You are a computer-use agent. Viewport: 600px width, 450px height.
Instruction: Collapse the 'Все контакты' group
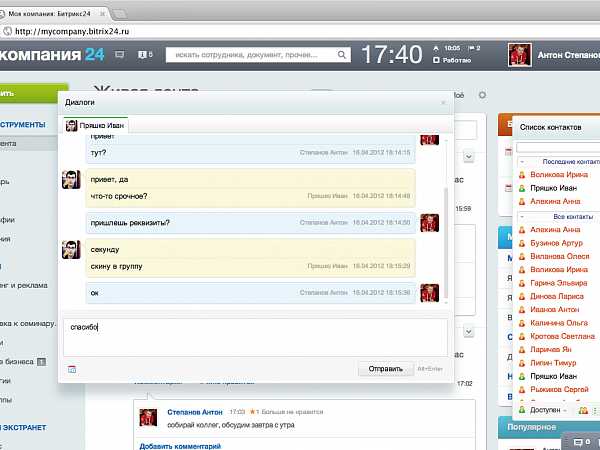point(522,216)
